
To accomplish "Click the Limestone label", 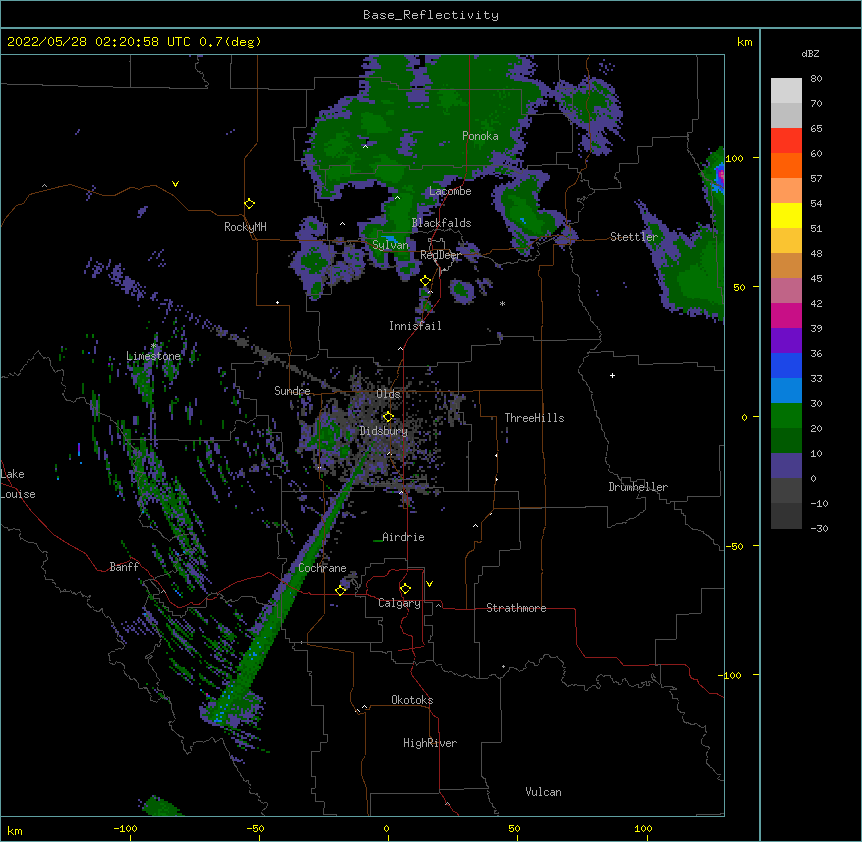I will (x=153, y=356).
